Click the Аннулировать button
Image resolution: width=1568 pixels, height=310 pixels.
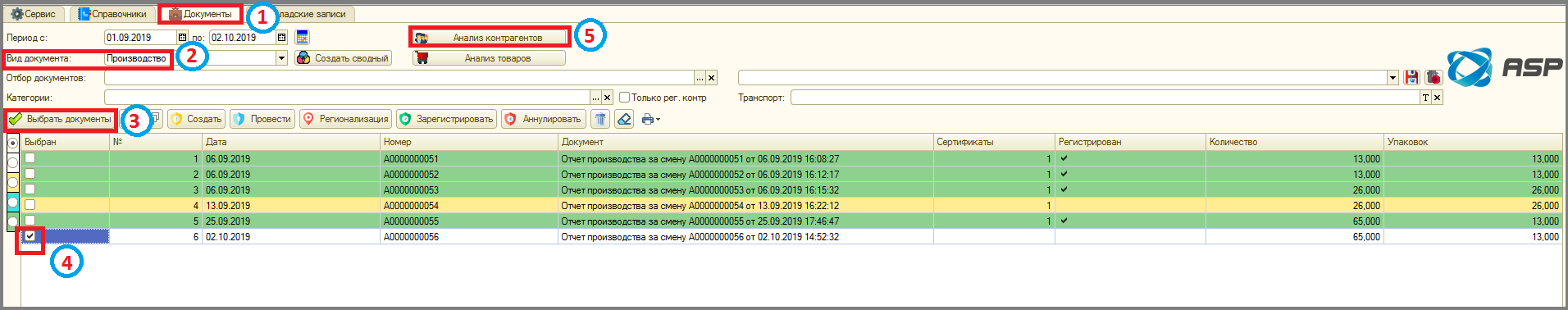pyautogui.click(x=544, y=120)
